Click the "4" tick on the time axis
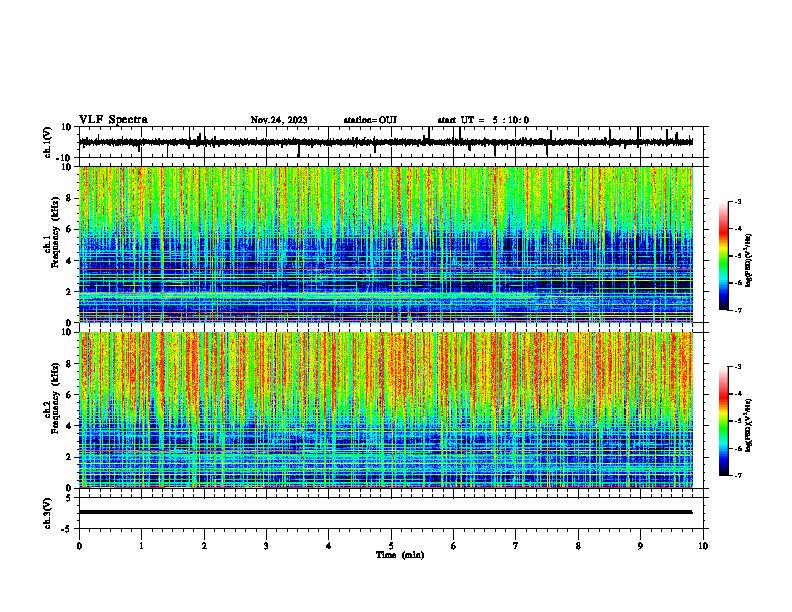Screen dimensions: 792x612 pyautogui.click(x=329, y=546)
